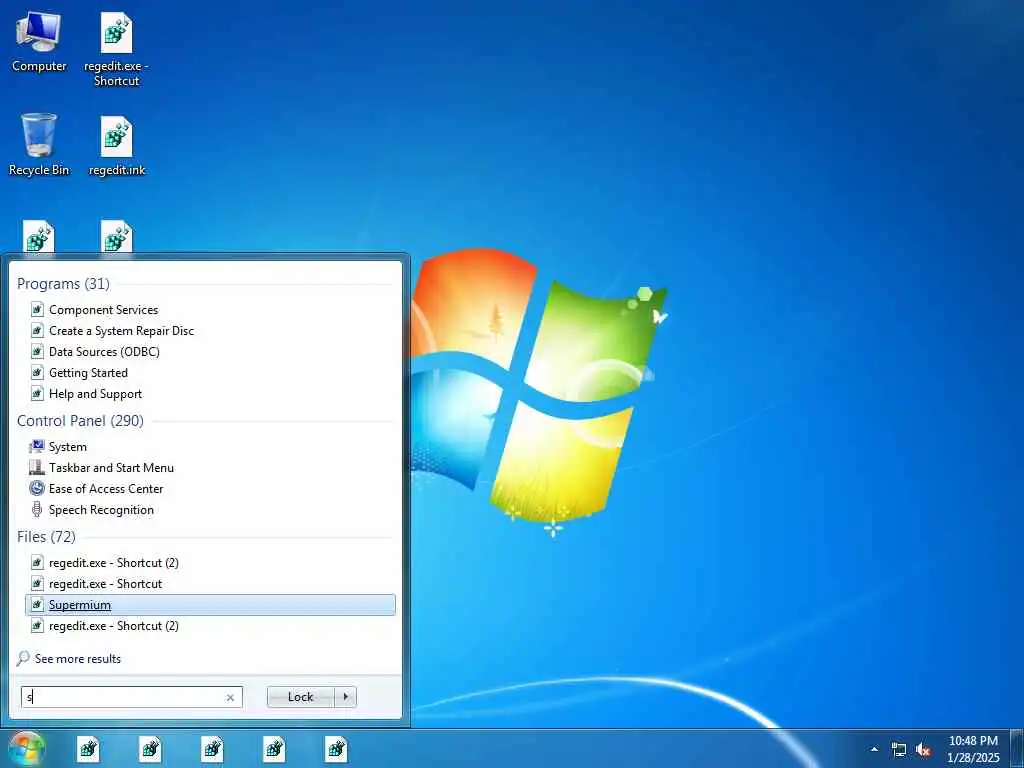The width and height of the screenshot is (1024, 768).
Task: Open the Recycle Bin desktop icon
Action: tap(39, 145)
